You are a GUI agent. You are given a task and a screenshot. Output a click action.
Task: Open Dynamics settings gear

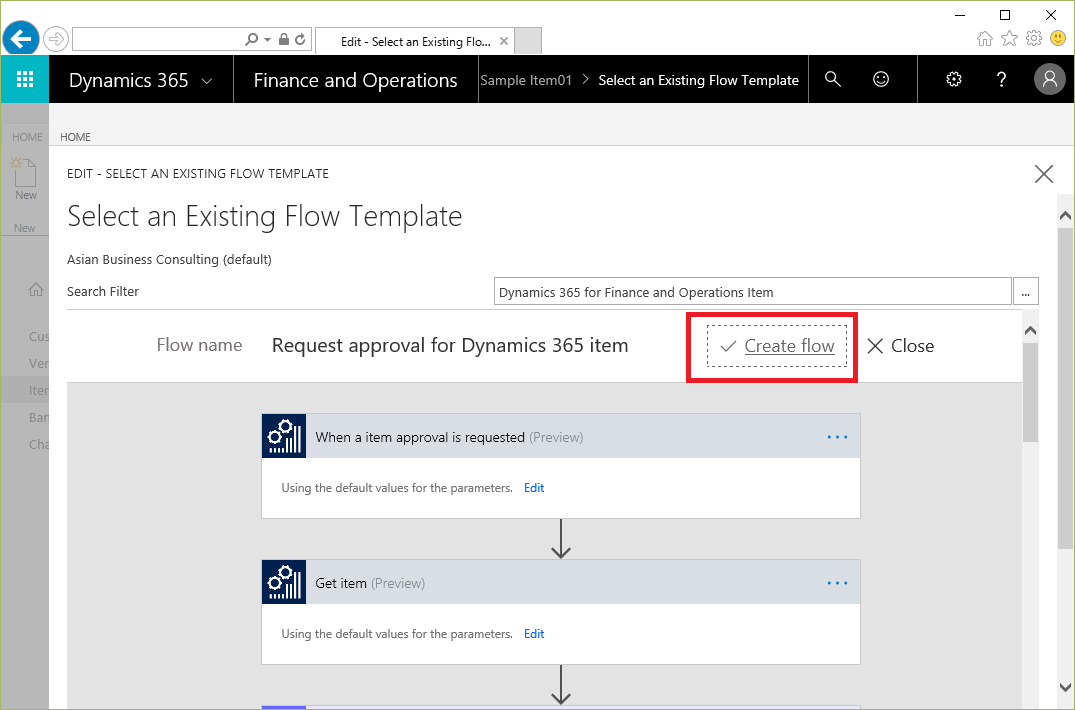tap(954, 79)
